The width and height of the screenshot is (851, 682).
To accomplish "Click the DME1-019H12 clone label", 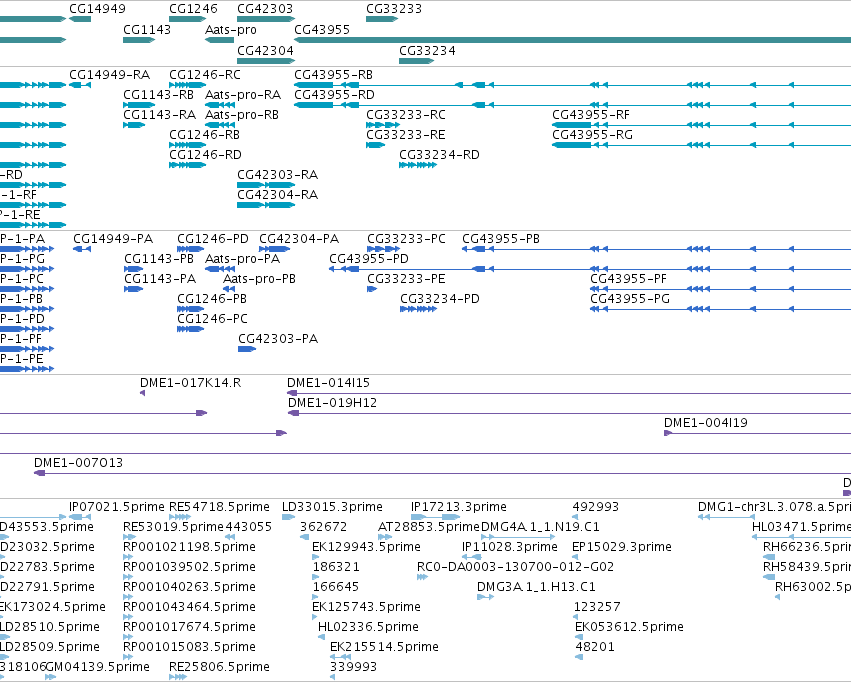I will [x=332, y=403].
